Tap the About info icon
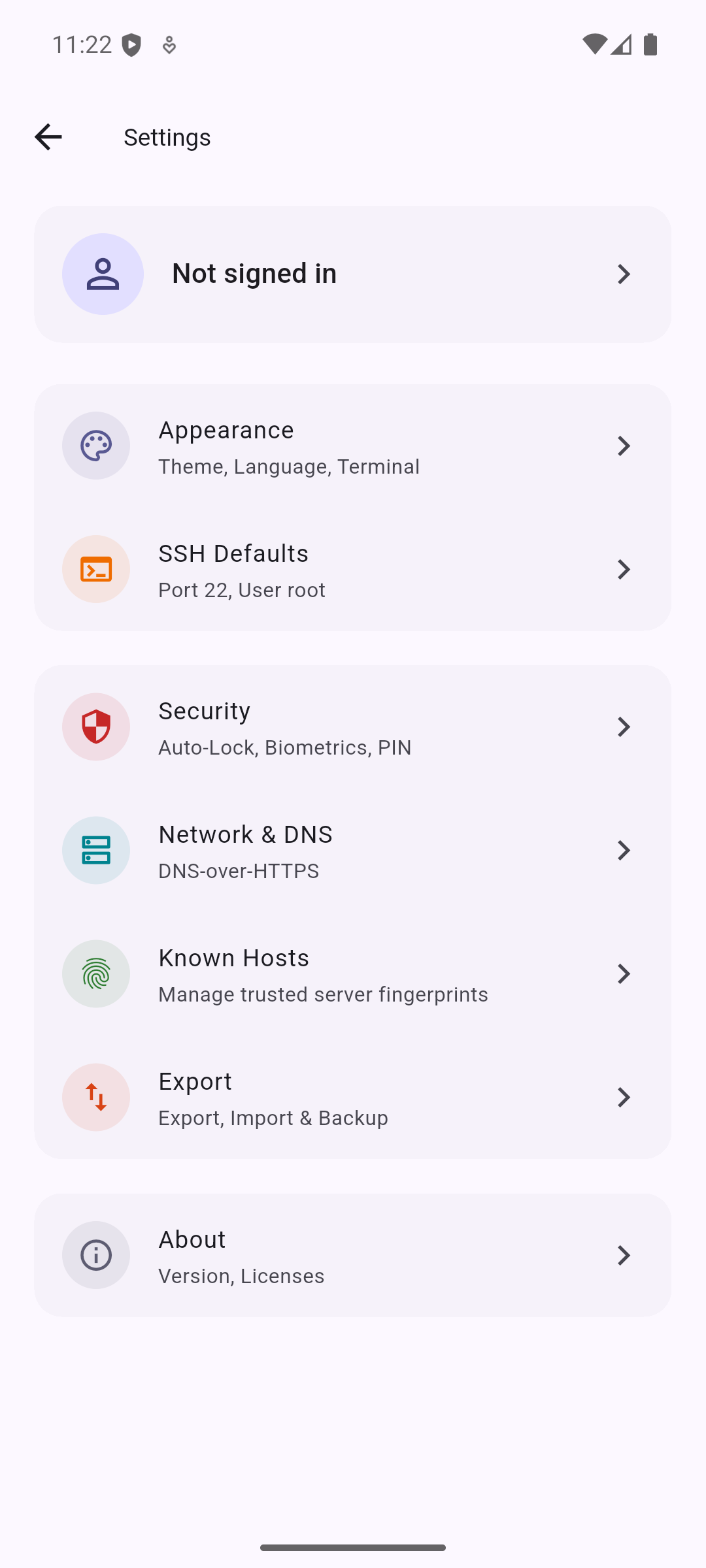Viewport: 706px width, 1568px height. [x=96, y=1255]
